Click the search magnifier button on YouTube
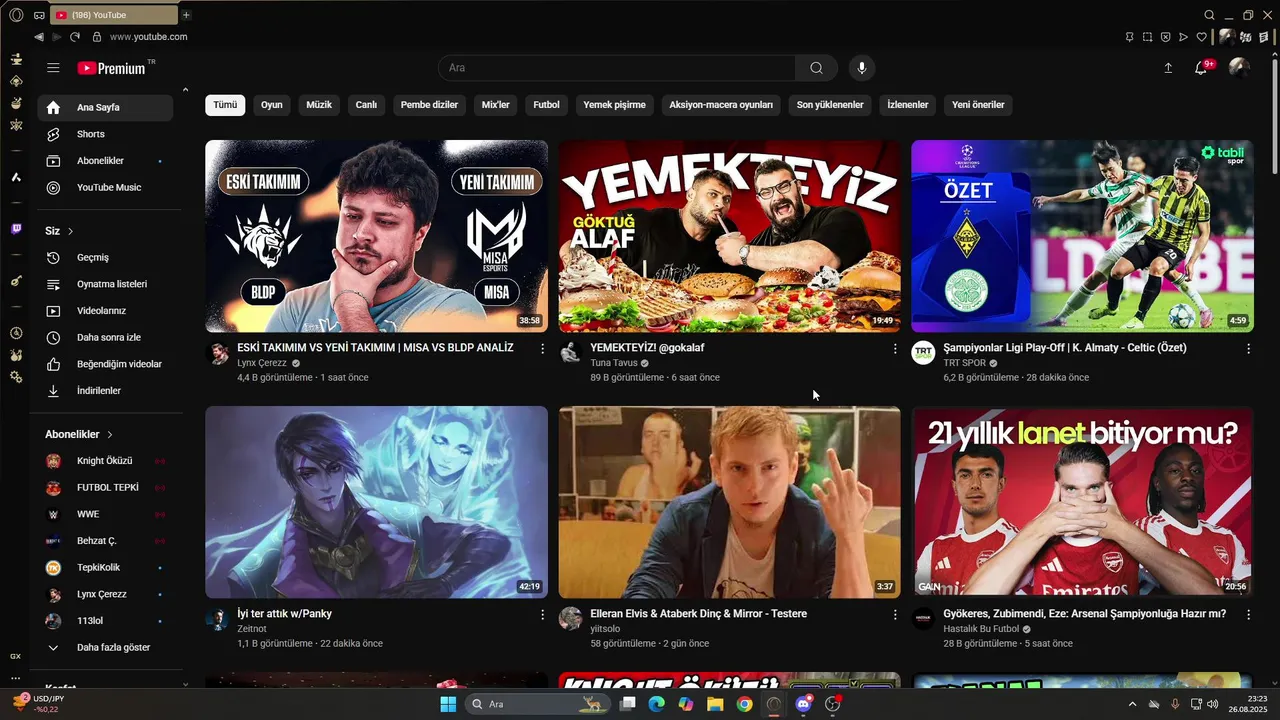Screen dimensions: 1280x720 (817, 68)
